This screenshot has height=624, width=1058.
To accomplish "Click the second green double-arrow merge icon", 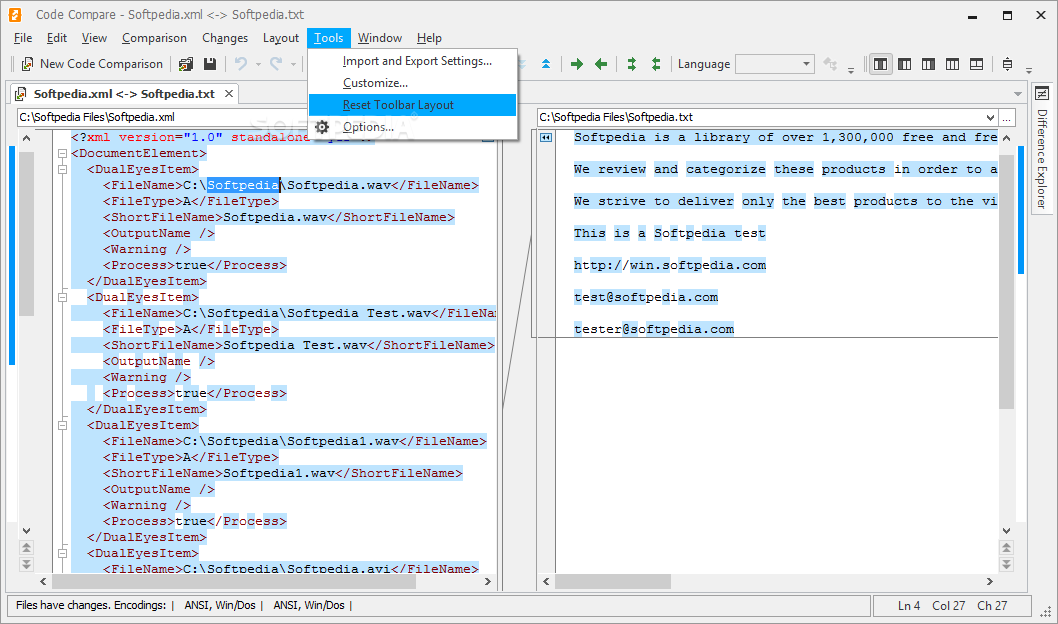I will coord(656,64).
